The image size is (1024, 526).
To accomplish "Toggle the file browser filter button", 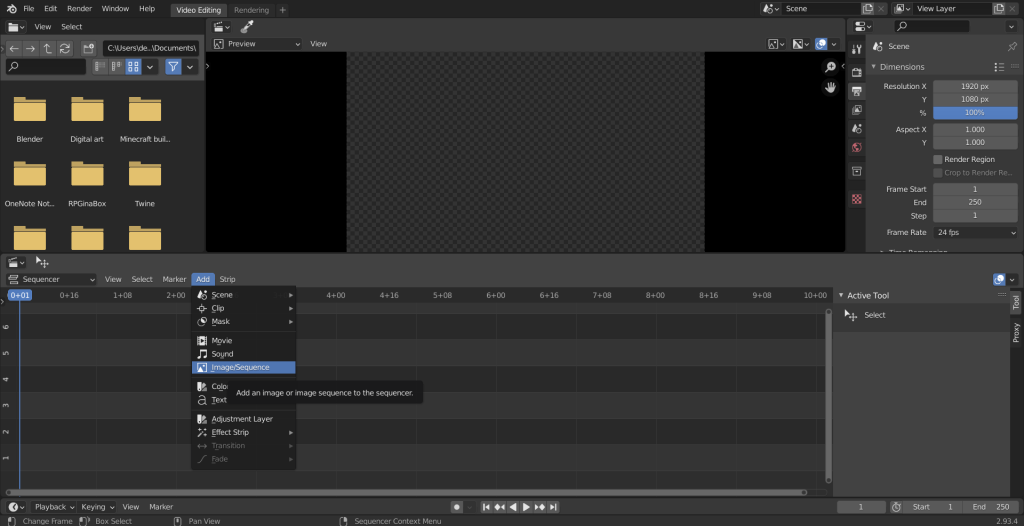I will click(x=173, y=67).
